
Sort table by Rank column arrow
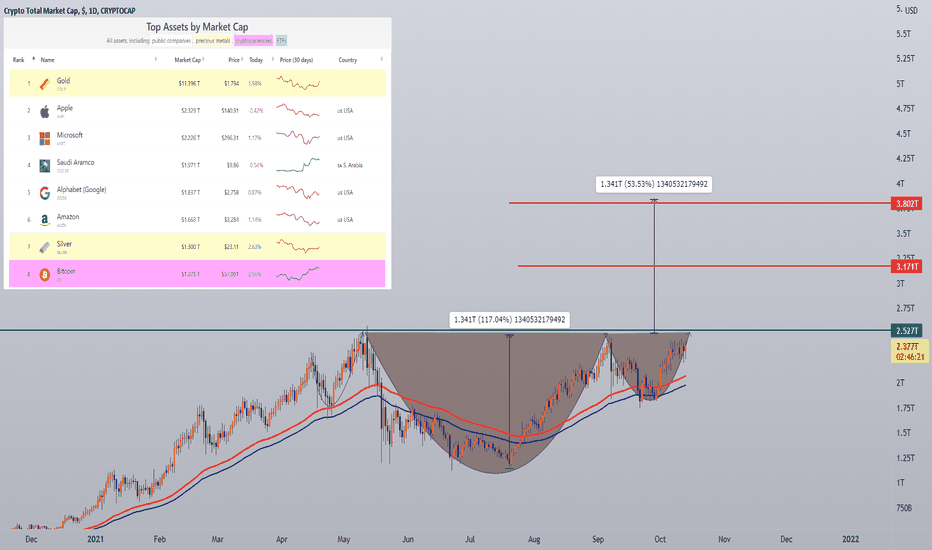click(33, 59)
